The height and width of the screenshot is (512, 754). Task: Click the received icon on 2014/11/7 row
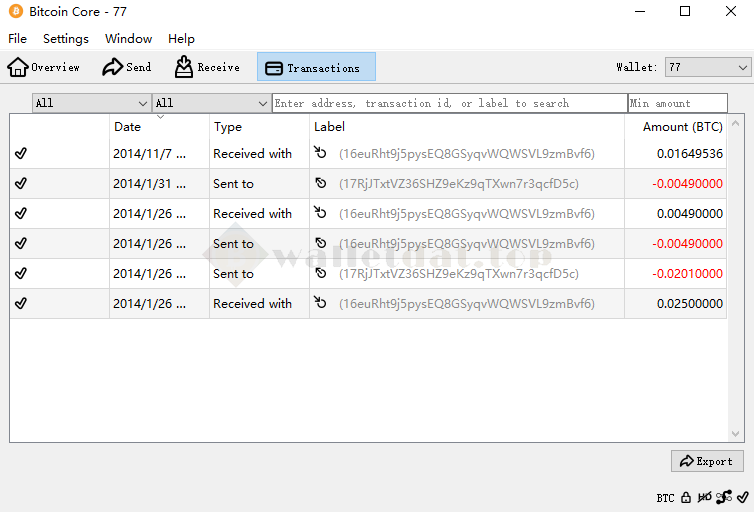coord(320,154)
